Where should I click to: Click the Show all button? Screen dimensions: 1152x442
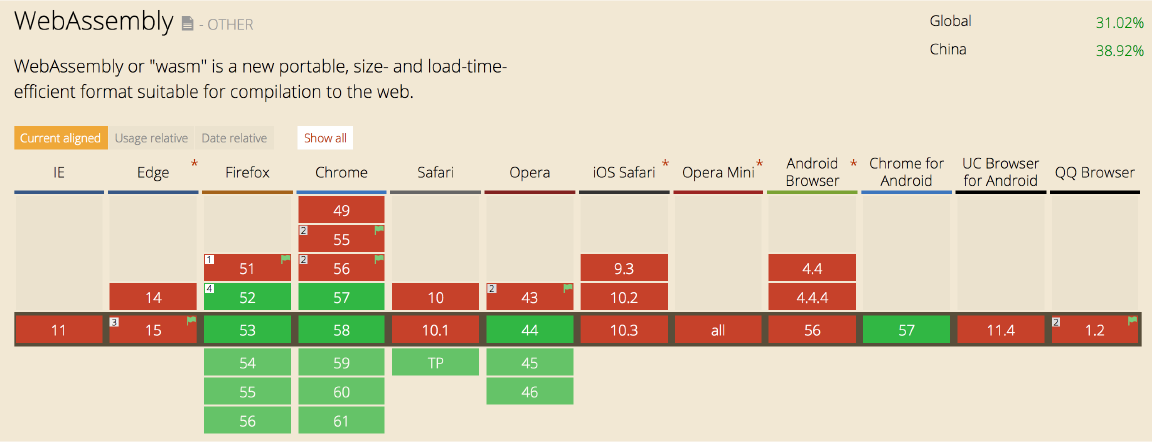(325, 138)
